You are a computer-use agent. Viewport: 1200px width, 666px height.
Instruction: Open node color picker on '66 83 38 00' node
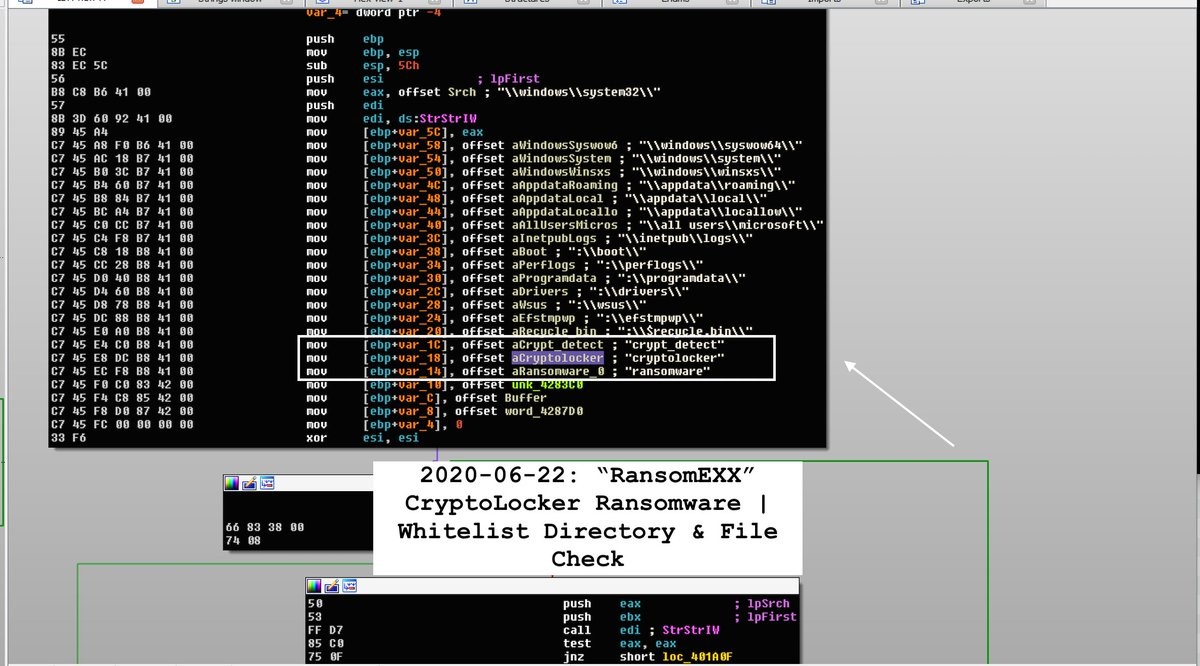pos(232,484)
